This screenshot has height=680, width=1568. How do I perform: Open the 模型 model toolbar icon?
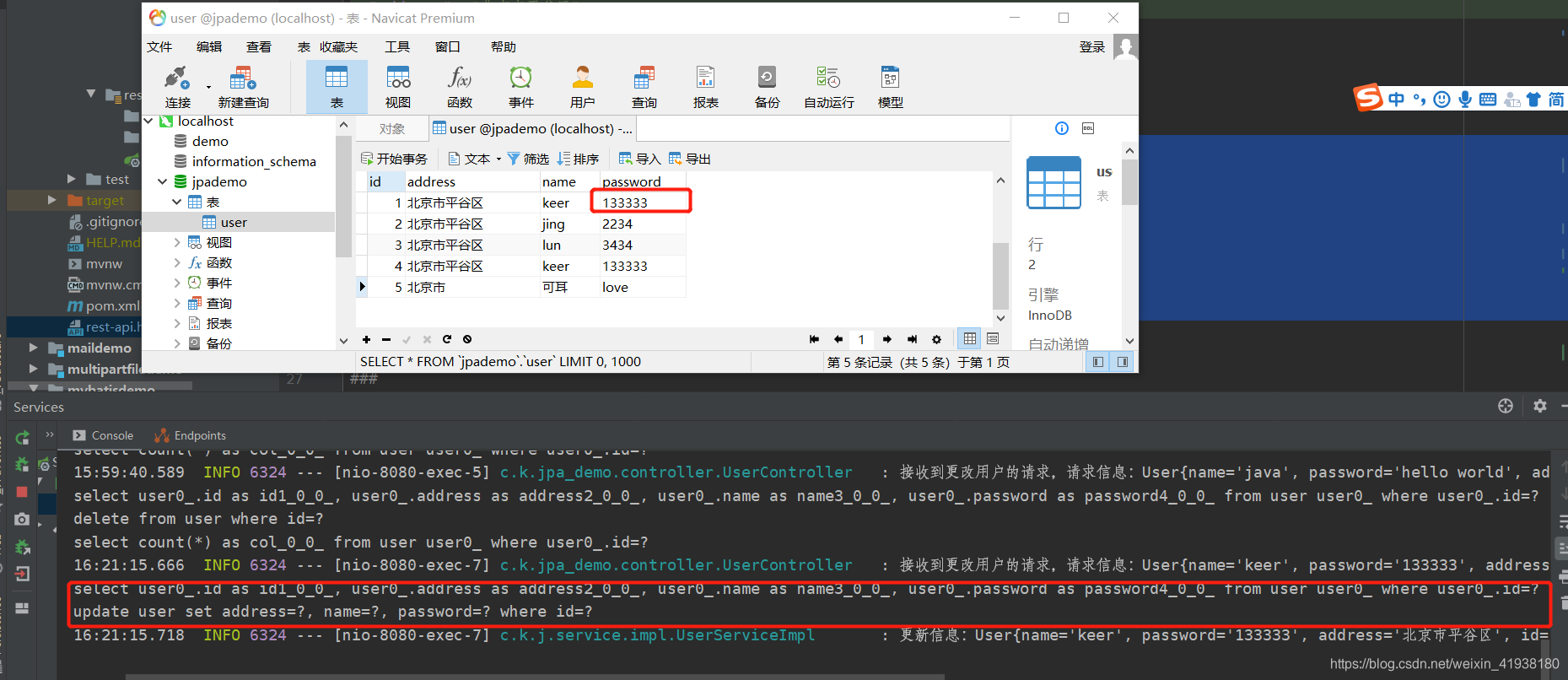point(891,88)
